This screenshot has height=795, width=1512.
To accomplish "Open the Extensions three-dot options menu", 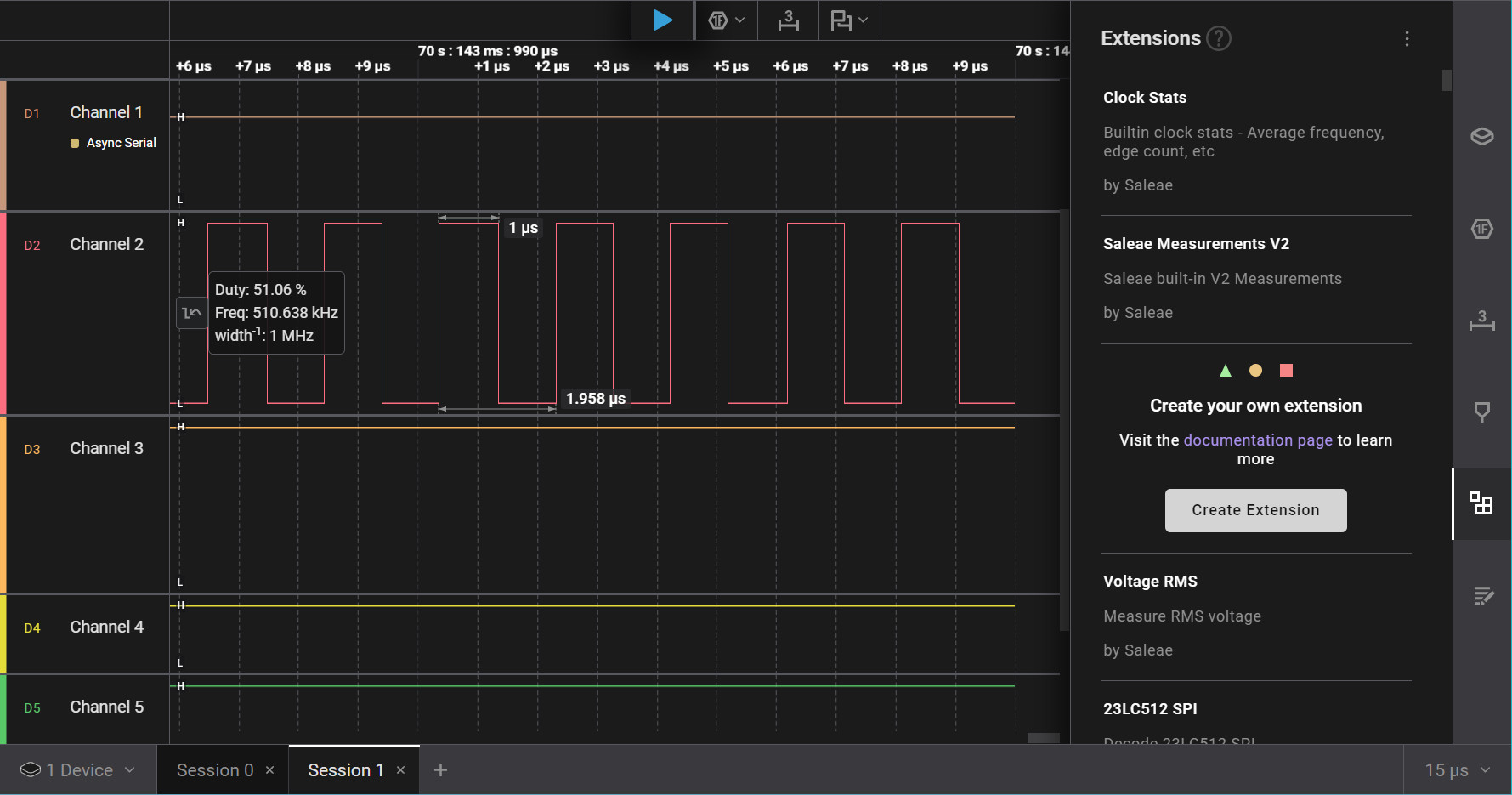I will coord(1407,39).
